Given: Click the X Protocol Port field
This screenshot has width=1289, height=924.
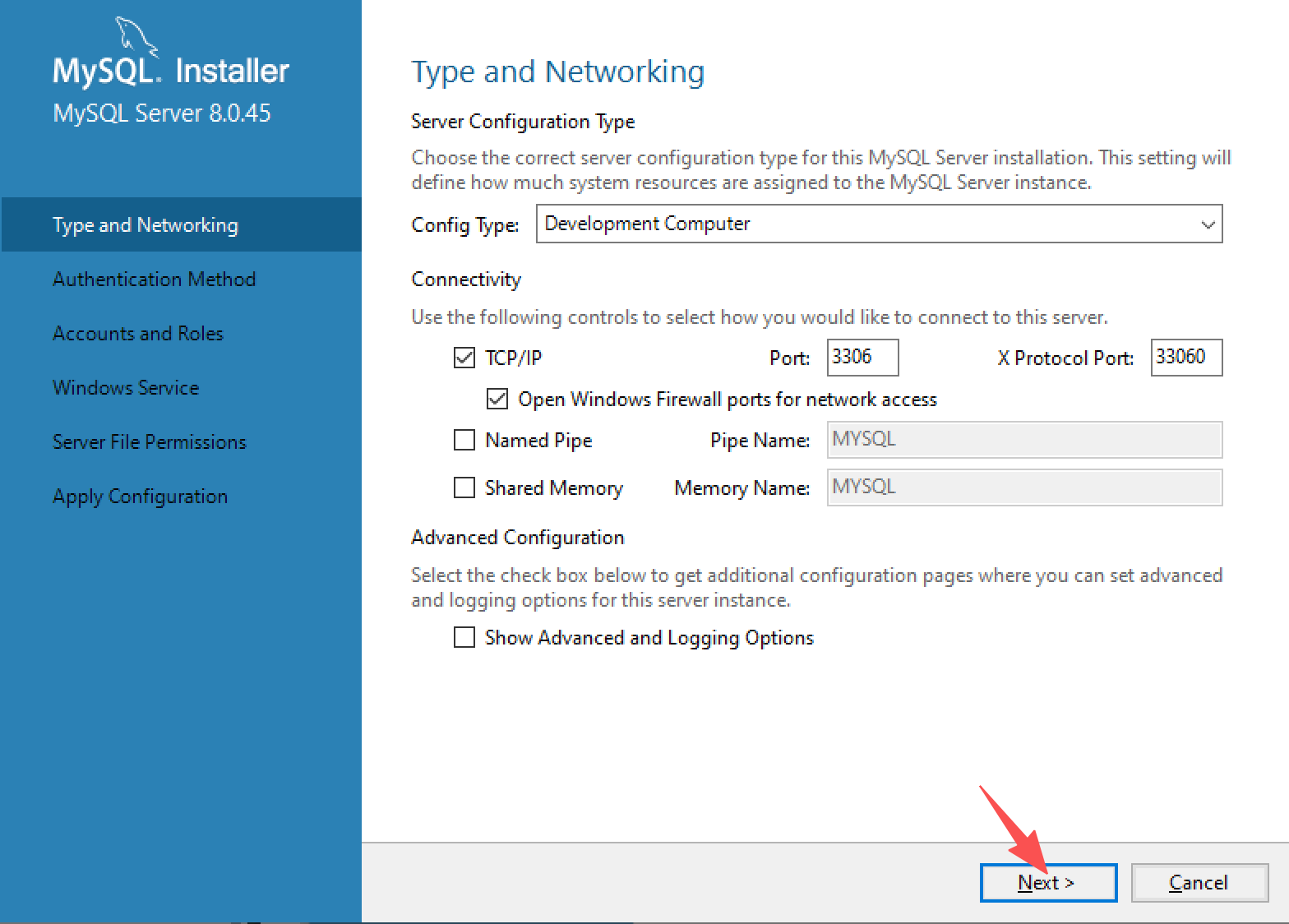Looking at the screenshot, I should 1186,357.
